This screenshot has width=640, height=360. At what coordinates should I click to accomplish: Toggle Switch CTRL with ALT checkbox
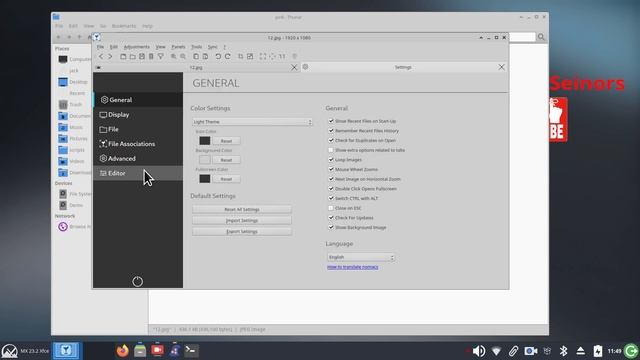point(331,198)
